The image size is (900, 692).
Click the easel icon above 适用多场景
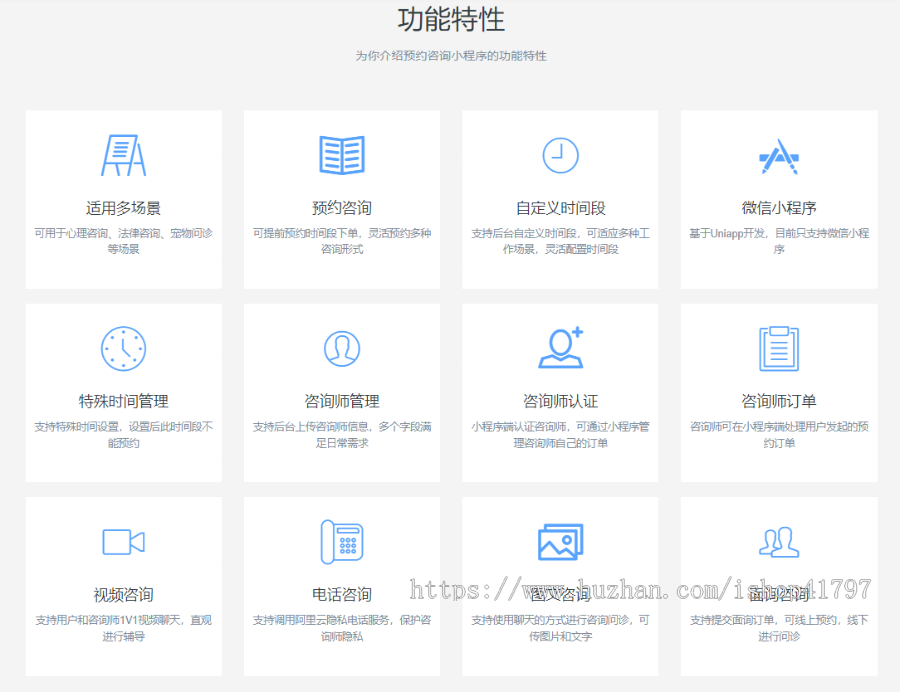click(x=123, y=155)
